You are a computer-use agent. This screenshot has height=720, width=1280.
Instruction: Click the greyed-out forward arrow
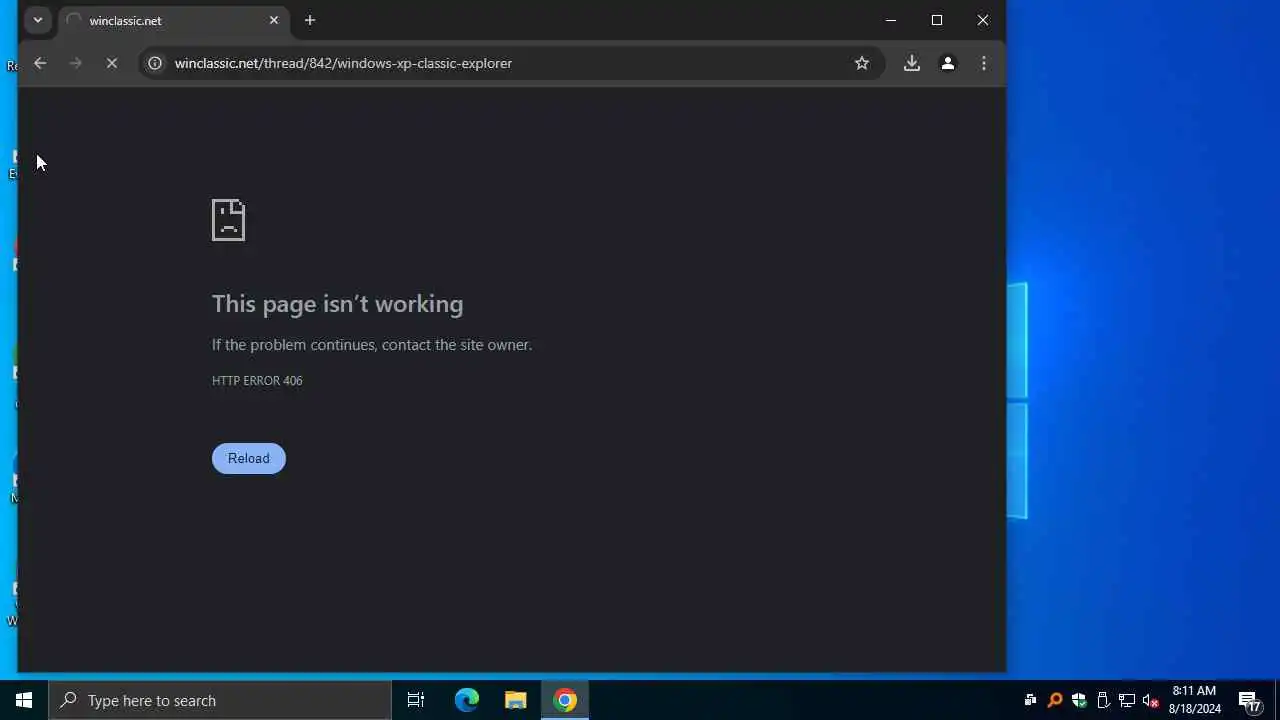click(x=76, y=63)
